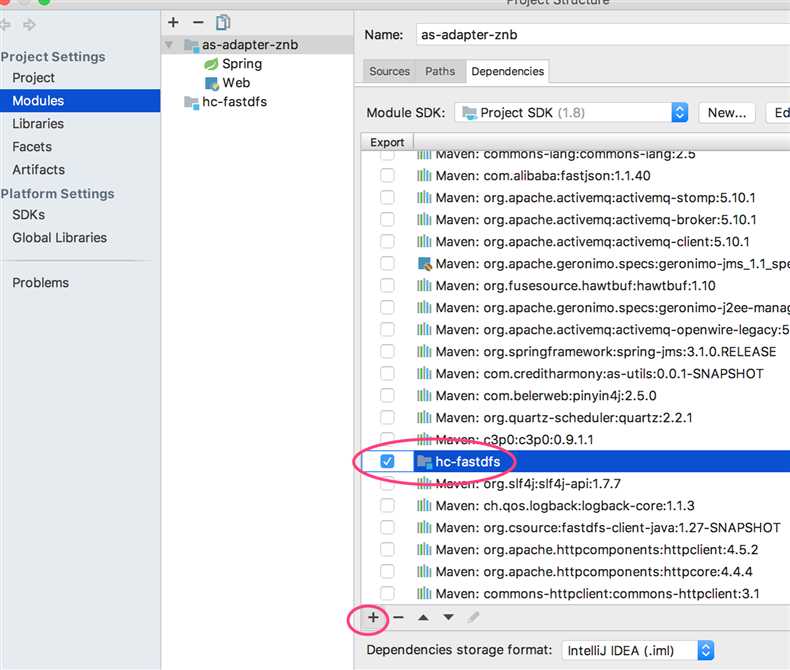Click the library icon of quartz:2.2.1
The height and width of the screenshot is (670, 790).
click(424, 418)
